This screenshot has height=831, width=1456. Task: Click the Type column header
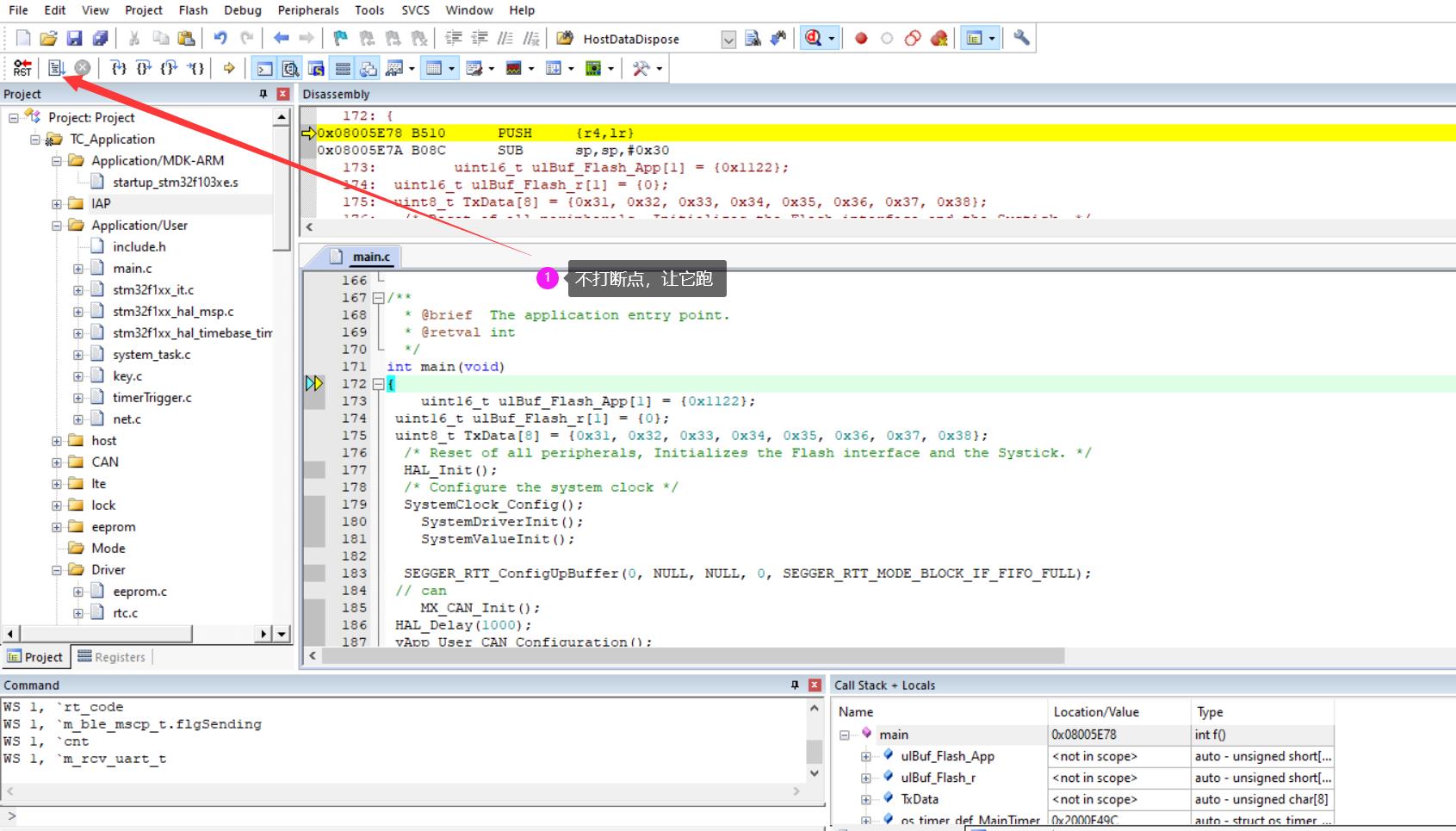(x=1262, y=712)
